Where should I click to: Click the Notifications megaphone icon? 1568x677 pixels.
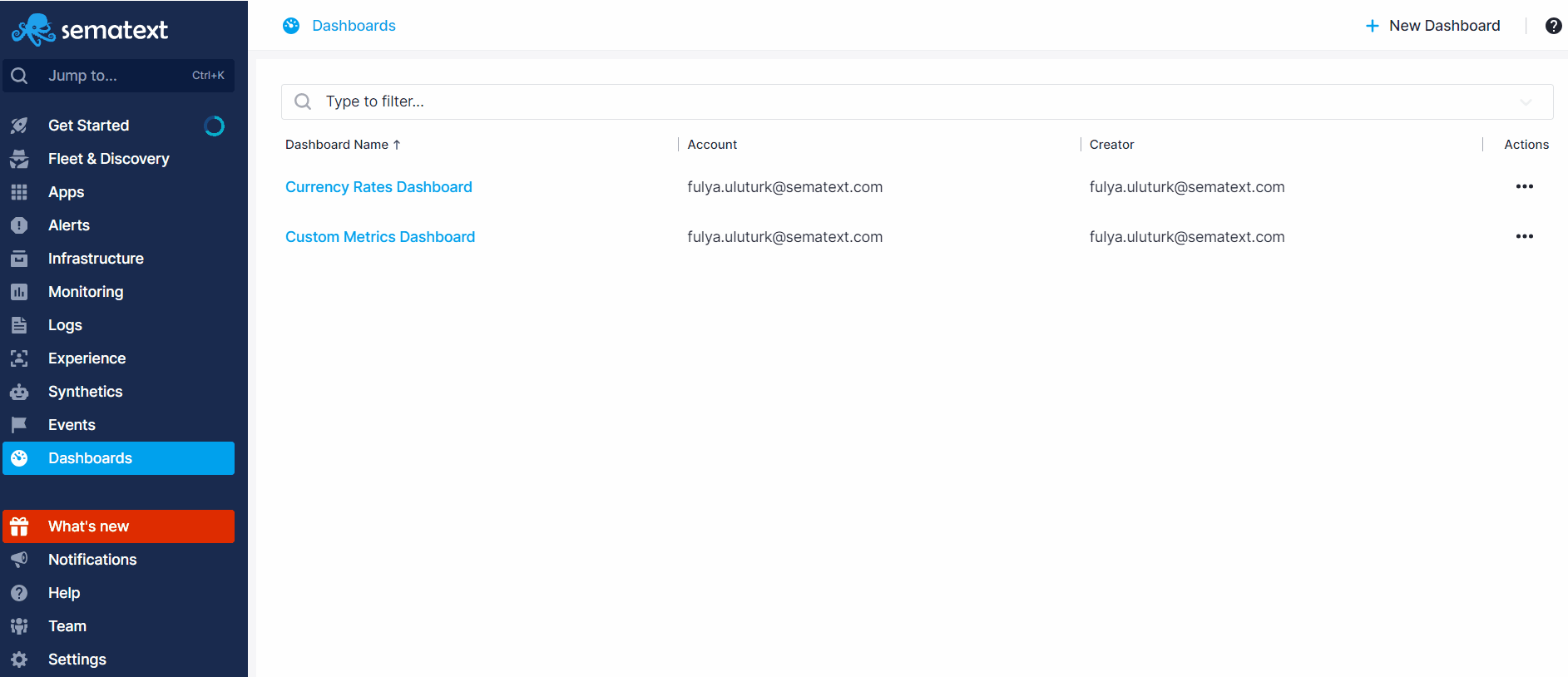pyautogui.click(x=19, y=560)
